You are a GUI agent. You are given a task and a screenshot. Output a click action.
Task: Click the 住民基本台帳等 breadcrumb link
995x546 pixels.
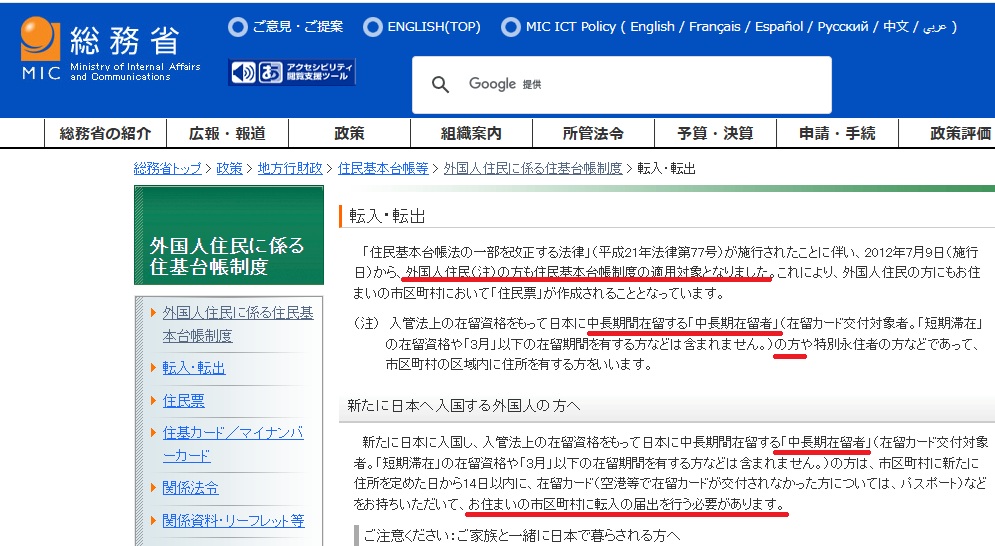tap(383, 169)
